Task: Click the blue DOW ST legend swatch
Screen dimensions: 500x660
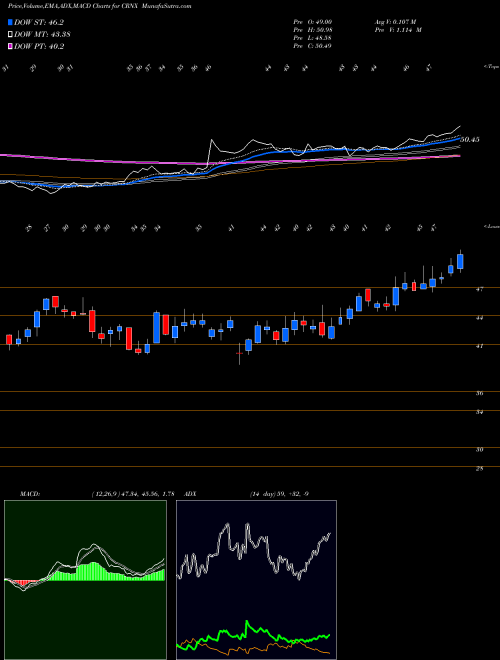Action: click(x=10, y=22)
